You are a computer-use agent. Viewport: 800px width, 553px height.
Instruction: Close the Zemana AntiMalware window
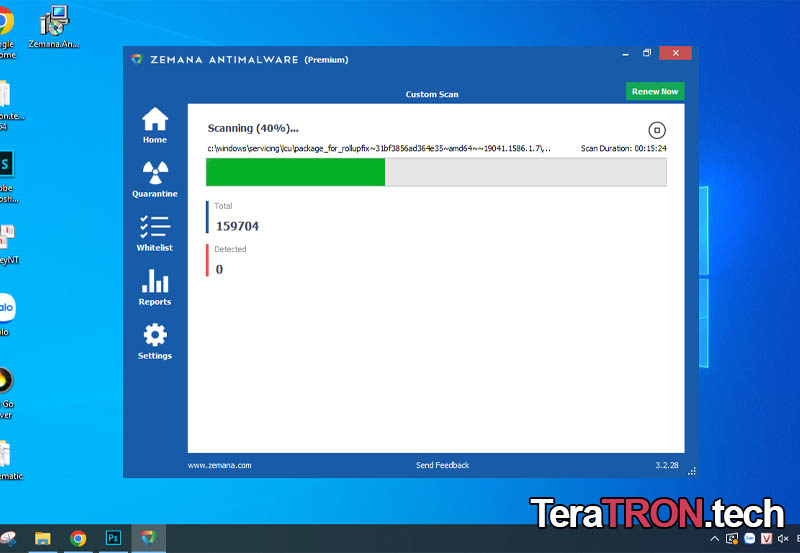tap(676, 53)
